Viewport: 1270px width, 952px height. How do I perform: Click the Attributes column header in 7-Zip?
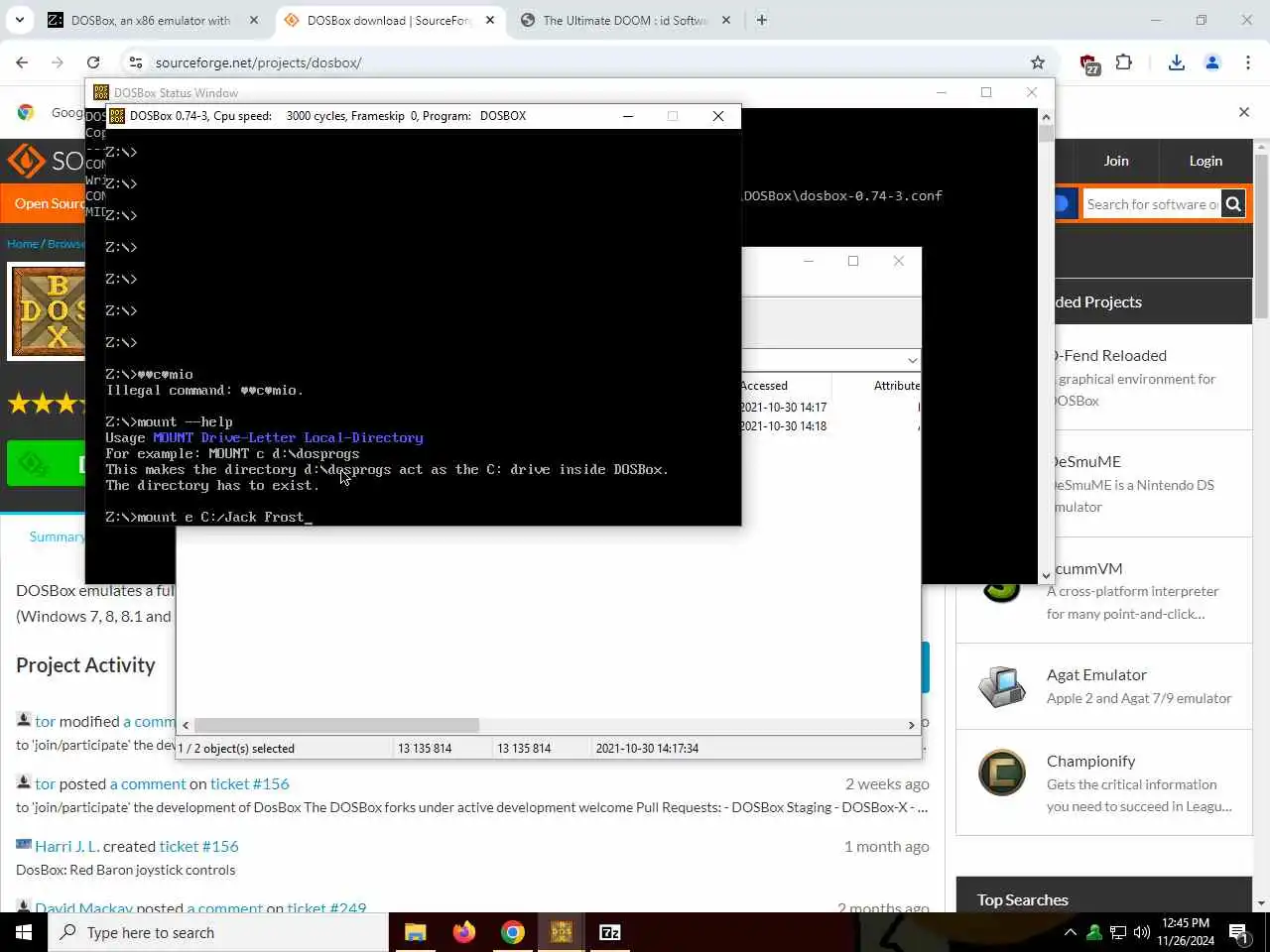[897, 386]
